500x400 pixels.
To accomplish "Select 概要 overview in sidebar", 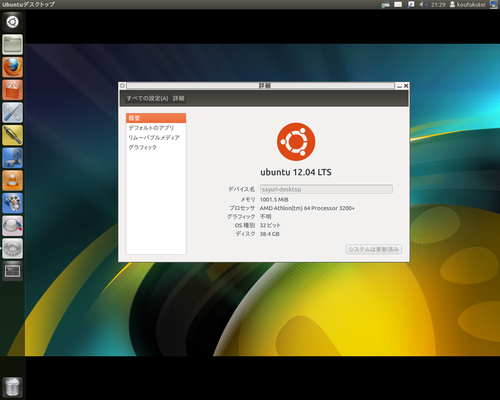I will coord(156,118).
